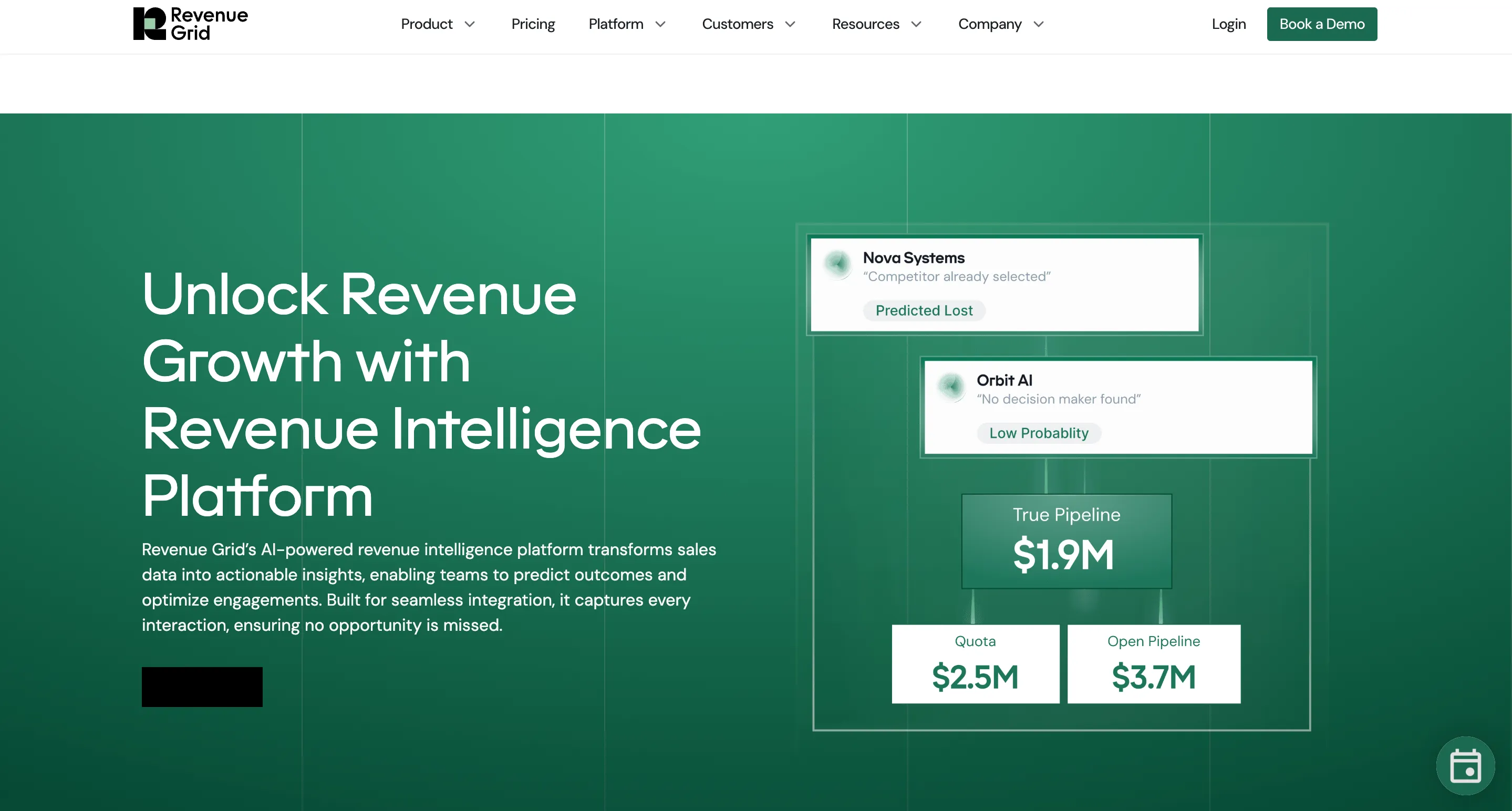
Task: Click the Nova Systems card title
Action: pyautogui.click(x=913, y=257)
